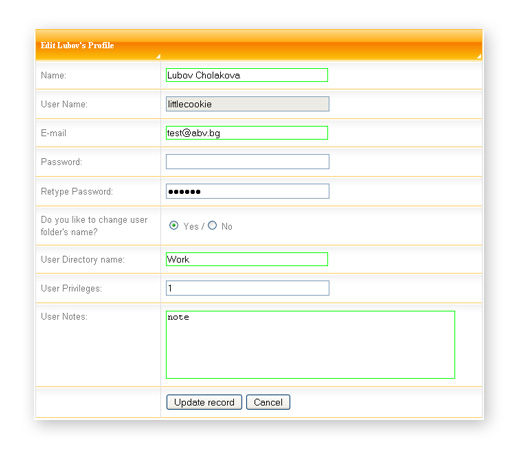Select Yes to change folder name
The image size is (518, 450).
pyautogui.click(x=174, y=226)
